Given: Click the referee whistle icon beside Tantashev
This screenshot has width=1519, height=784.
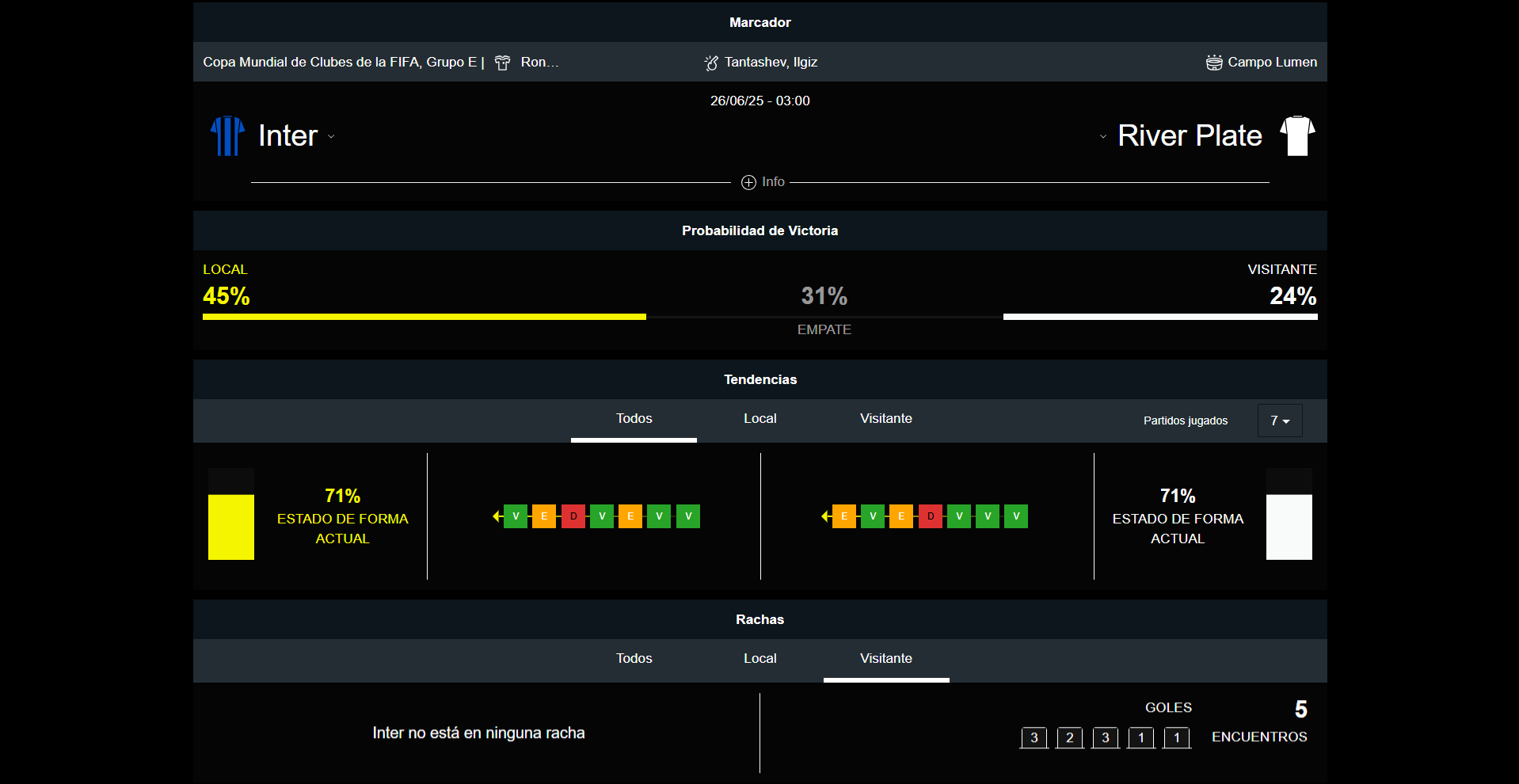Looking at the screenshot, I should (711, 63).
